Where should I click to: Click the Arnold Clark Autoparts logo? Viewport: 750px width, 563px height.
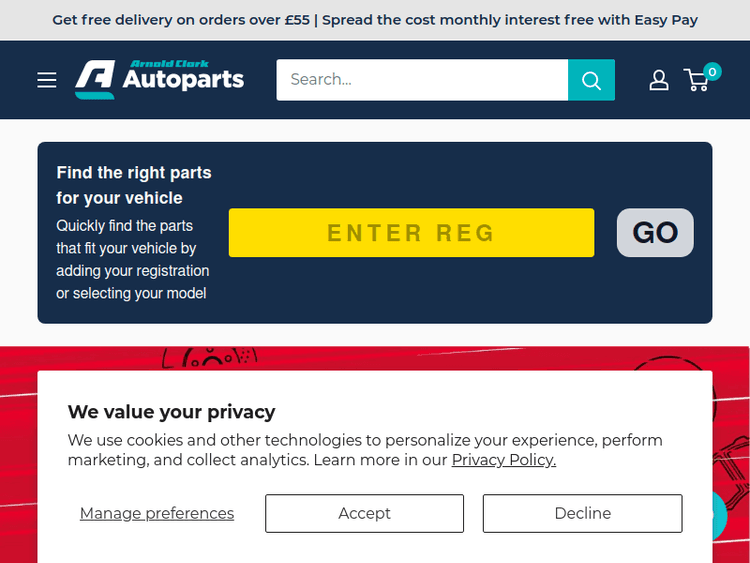tap(160, 80)
